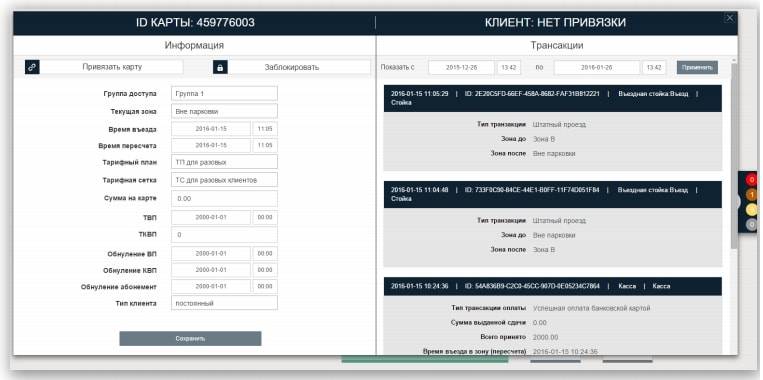The width and height of the screenshot is (763, 380).
Task: Click the Показать с start date field
Action: click(461, 68)
